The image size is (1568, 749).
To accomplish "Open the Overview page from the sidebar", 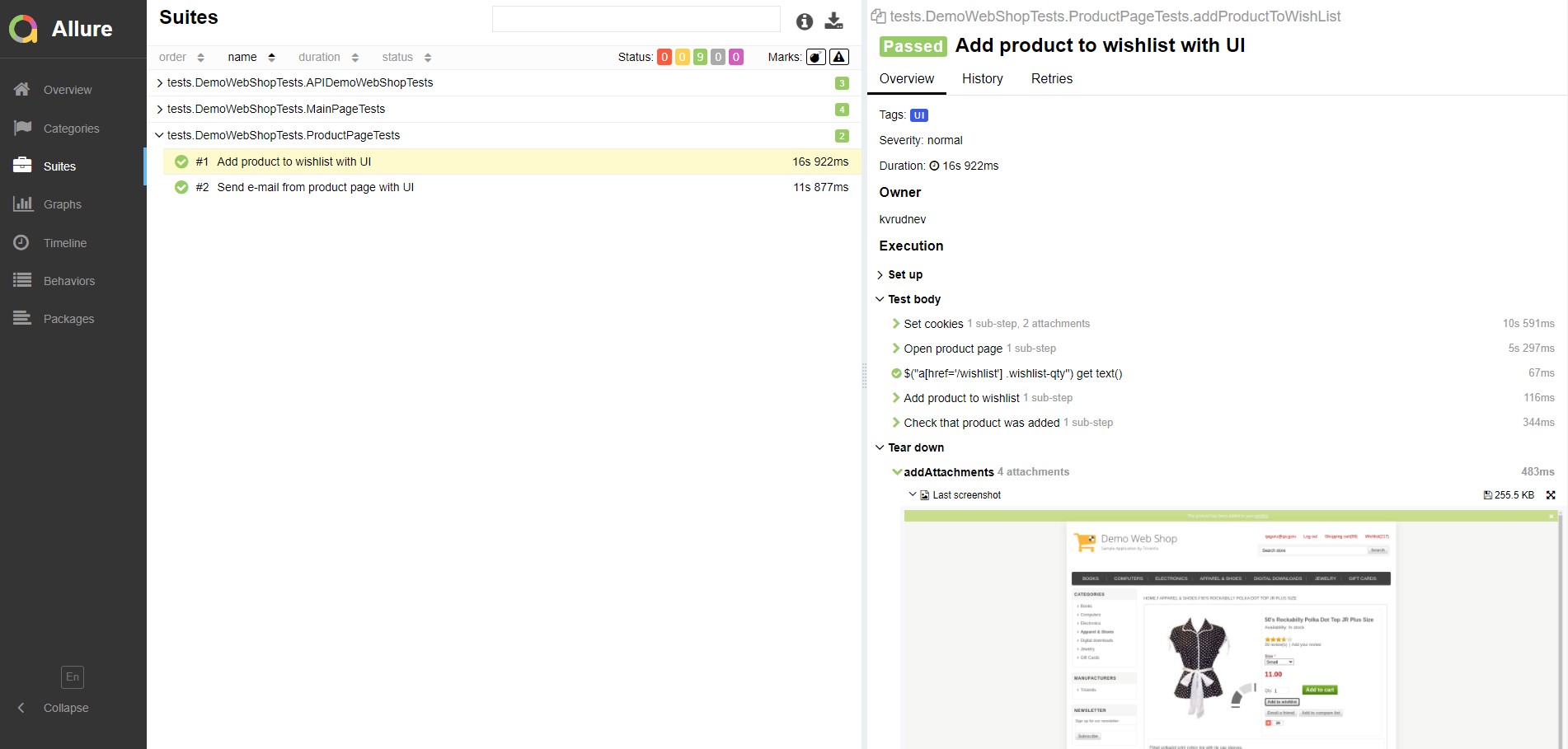I will (68, 89).
